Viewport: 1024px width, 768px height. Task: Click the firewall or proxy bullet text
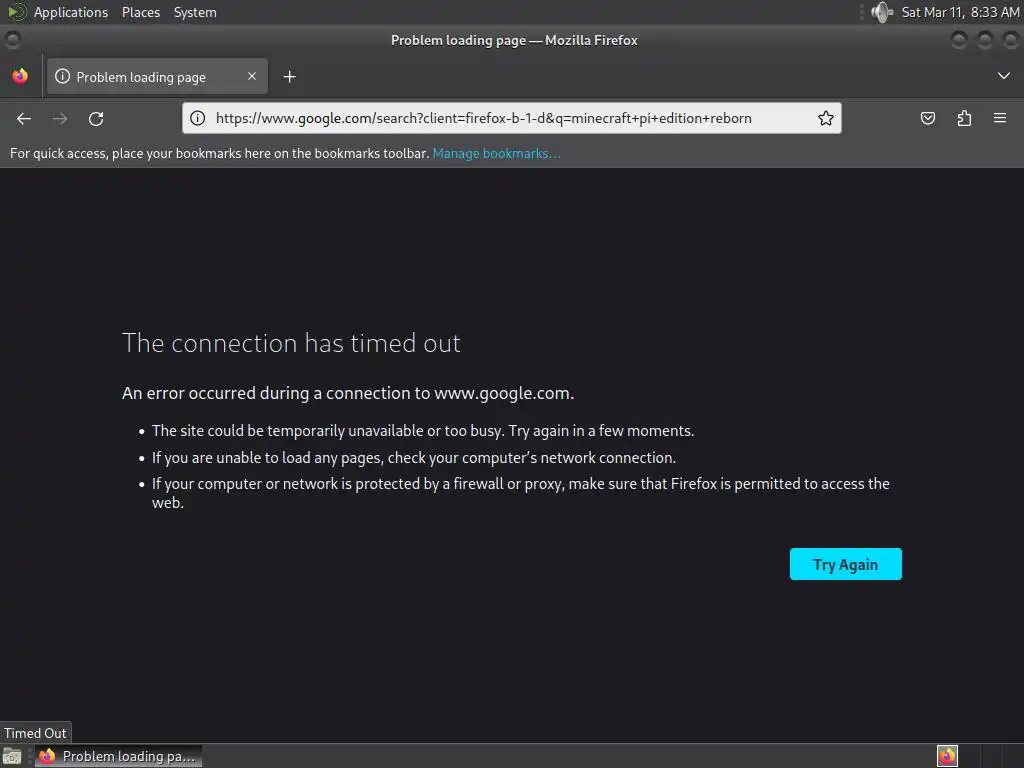[520, 493]
